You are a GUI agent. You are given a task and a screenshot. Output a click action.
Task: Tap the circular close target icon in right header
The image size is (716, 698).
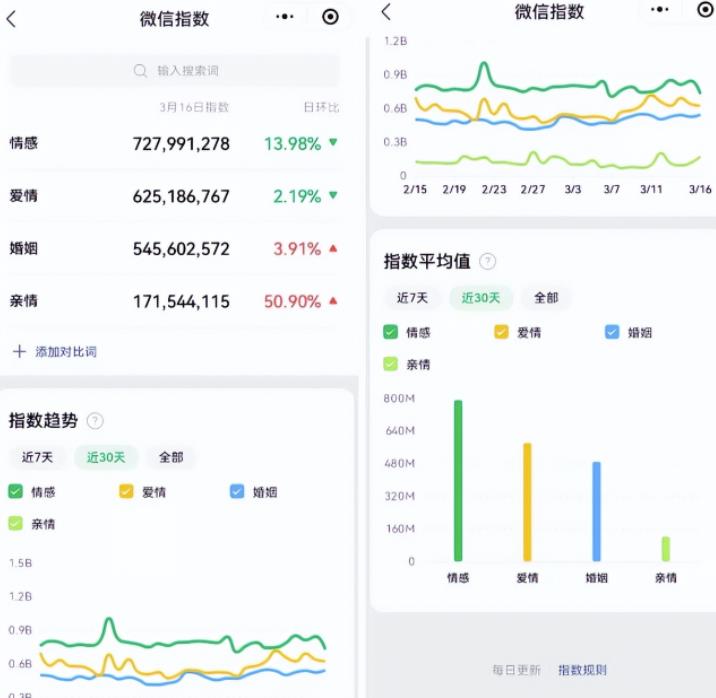tap(705, 11)
